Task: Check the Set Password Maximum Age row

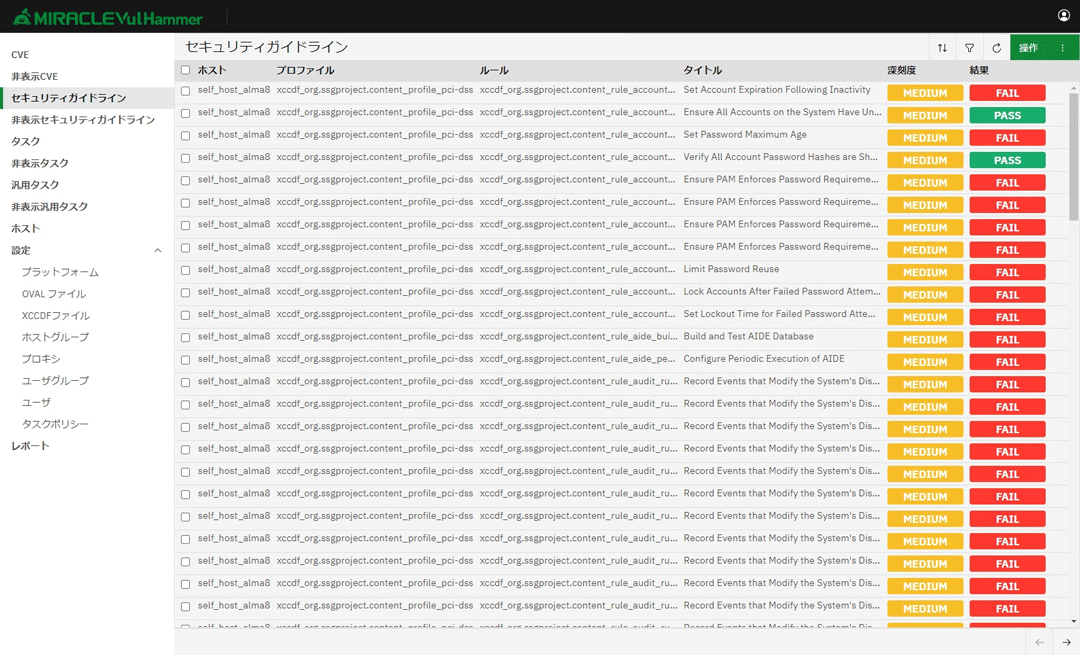Action: tap(185, 135)
